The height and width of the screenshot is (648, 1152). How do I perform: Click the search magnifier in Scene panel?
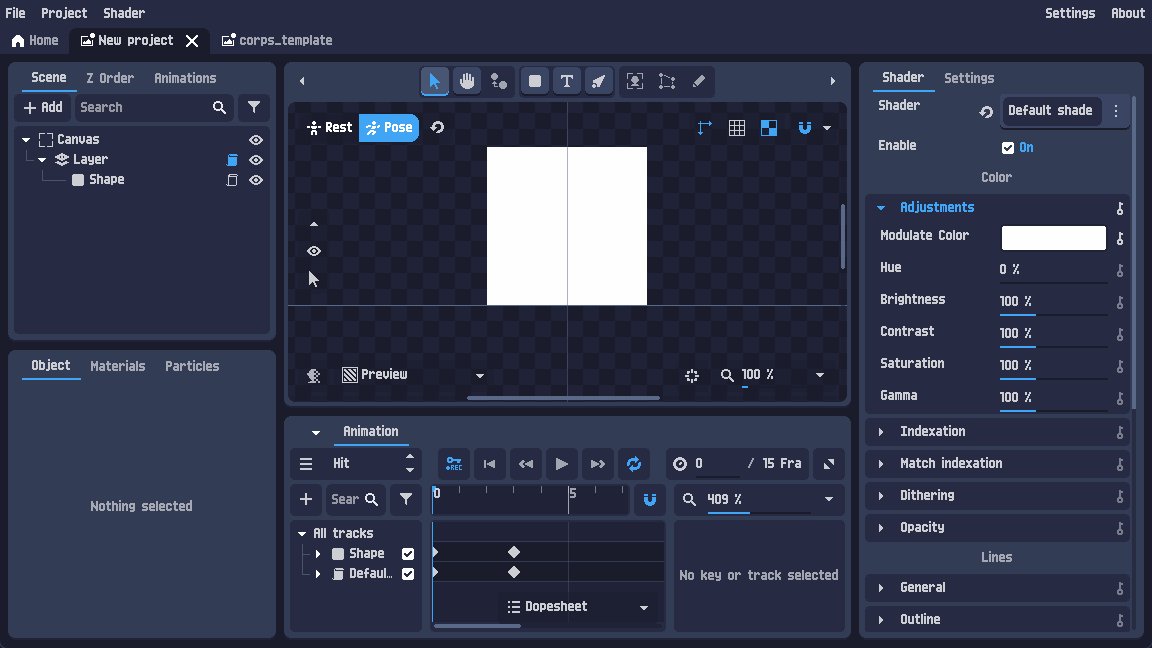click(x=219, y=107)
